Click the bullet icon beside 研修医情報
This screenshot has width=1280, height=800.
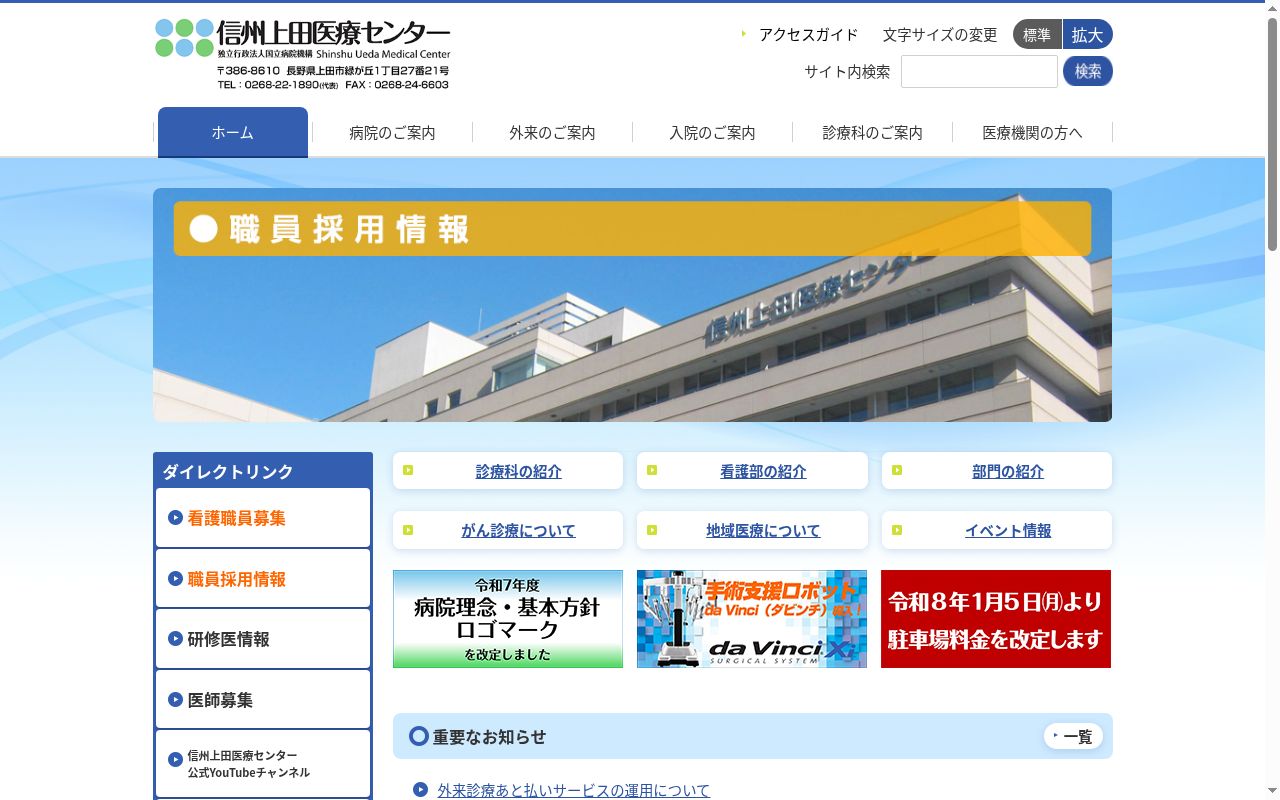tap(175, 639)
